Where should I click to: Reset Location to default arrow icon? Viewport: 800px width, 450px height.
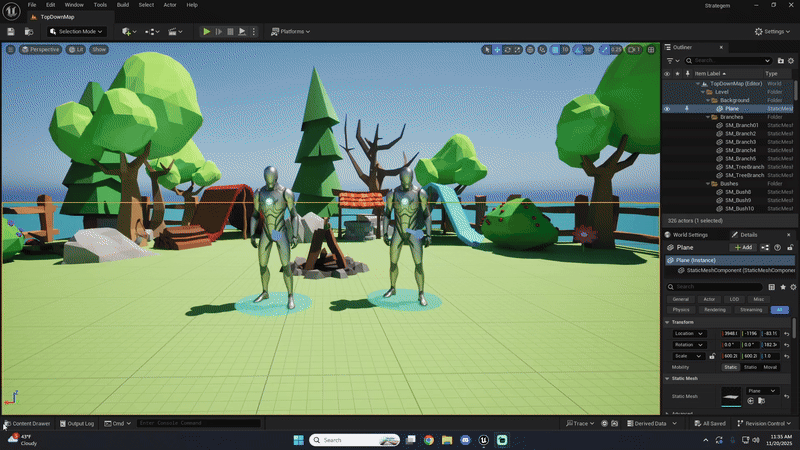pyautogui.click(x=787, y=333)
